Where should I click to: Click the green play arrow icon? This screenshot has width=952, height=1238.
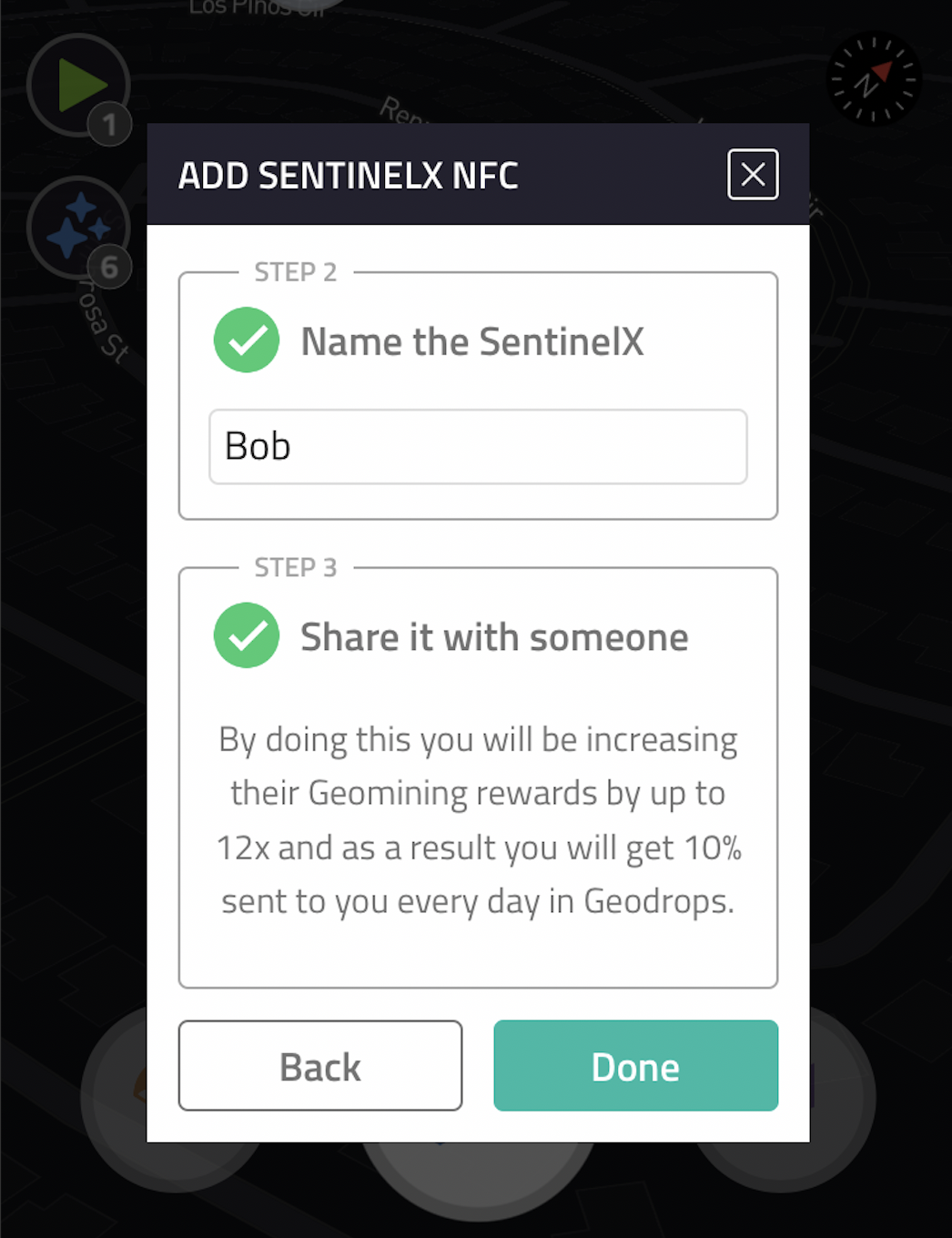(79, 85)
